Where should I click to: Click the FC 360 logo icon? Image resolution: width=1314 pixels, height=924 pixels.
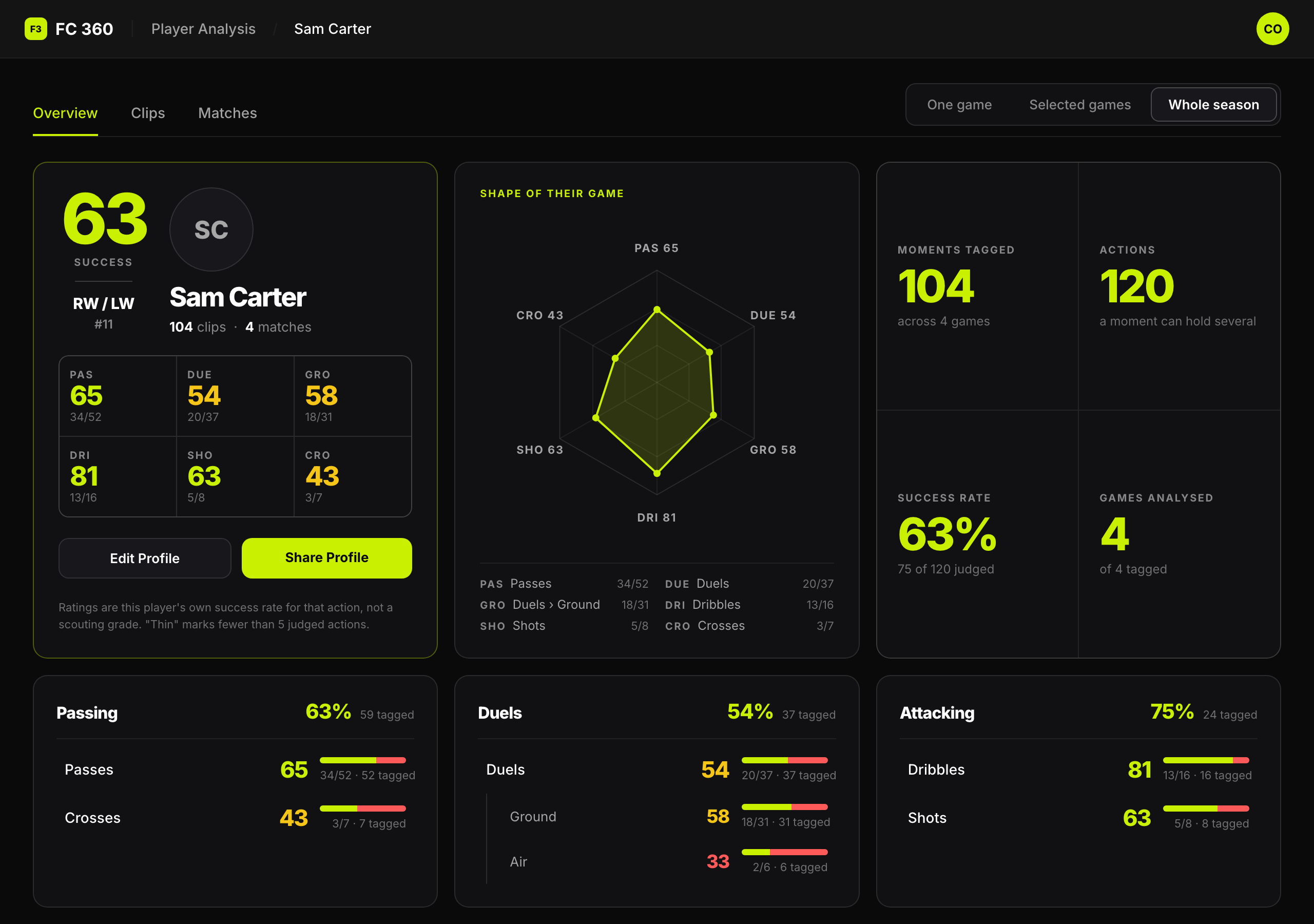pyautogui.click(x=35, y=29)
